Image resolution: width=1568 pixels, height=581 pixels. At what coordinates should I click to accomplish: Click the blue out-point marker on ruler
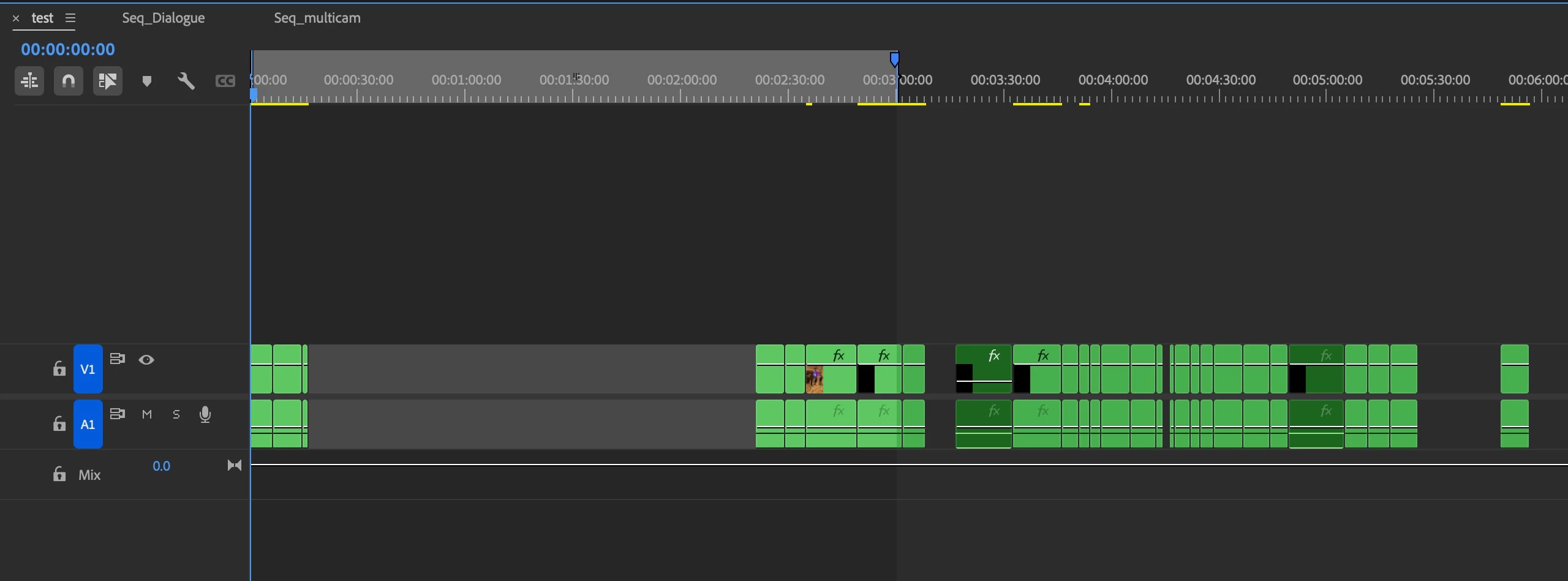coord(894,59)
